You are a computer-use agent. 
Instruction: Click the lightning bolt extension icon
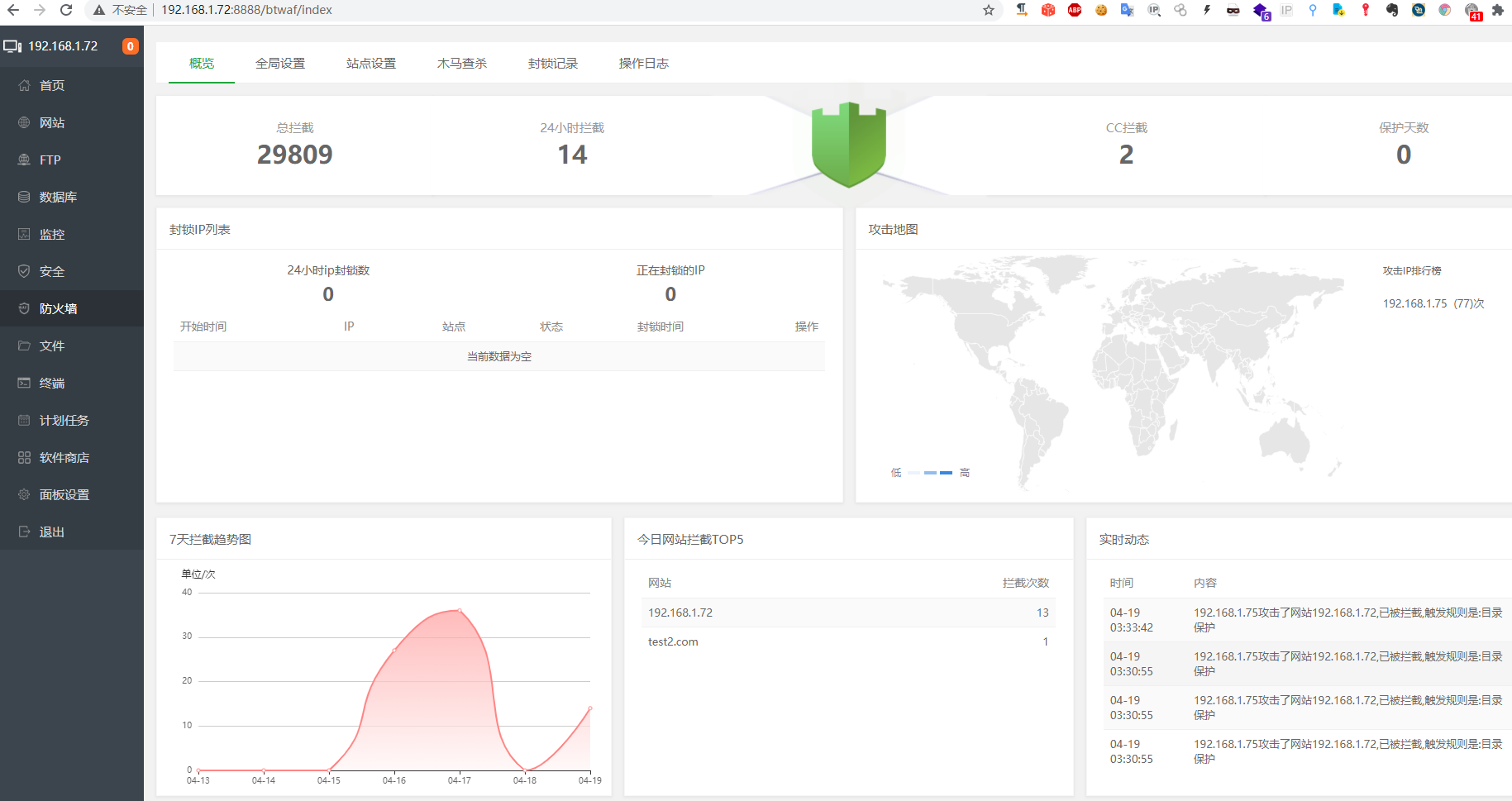pos(1207,10)
